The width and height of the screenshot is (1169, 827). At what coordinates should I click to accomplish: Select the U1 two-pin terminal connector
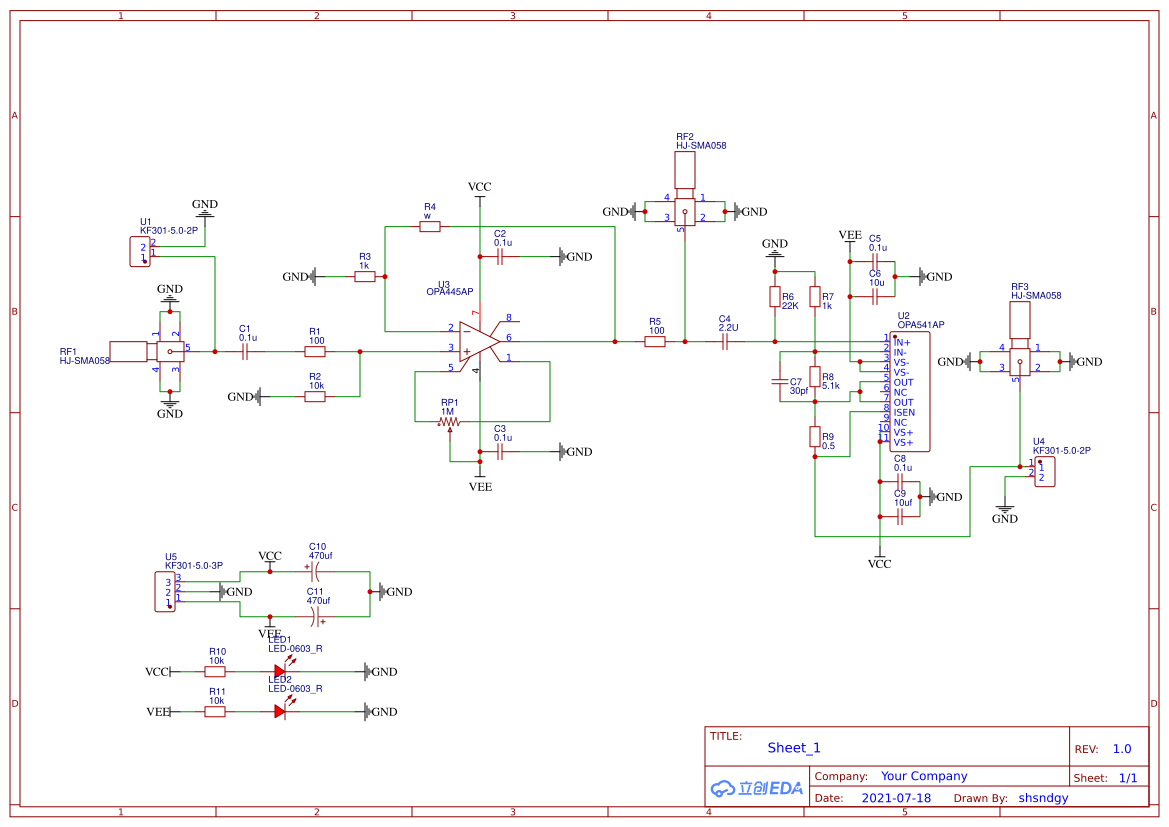[x=139, y=252]
